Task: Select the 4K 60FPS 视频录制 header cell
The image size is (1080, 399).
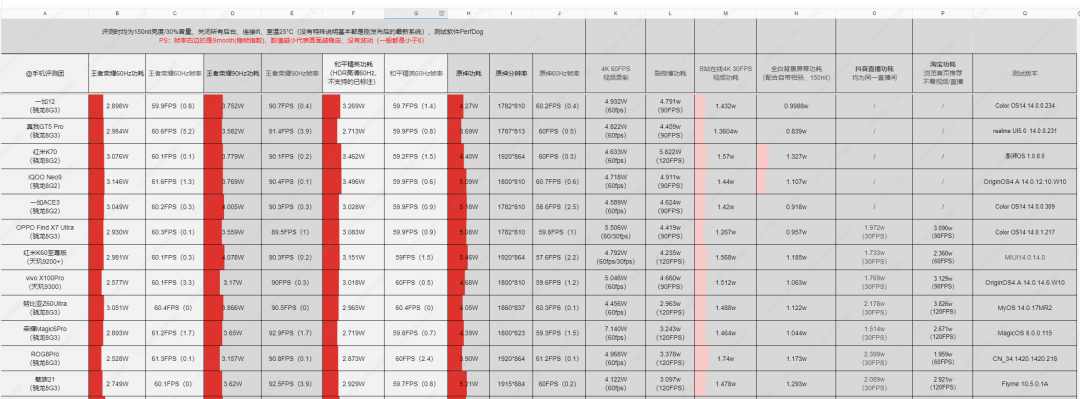Action: [x=615, y=72]
